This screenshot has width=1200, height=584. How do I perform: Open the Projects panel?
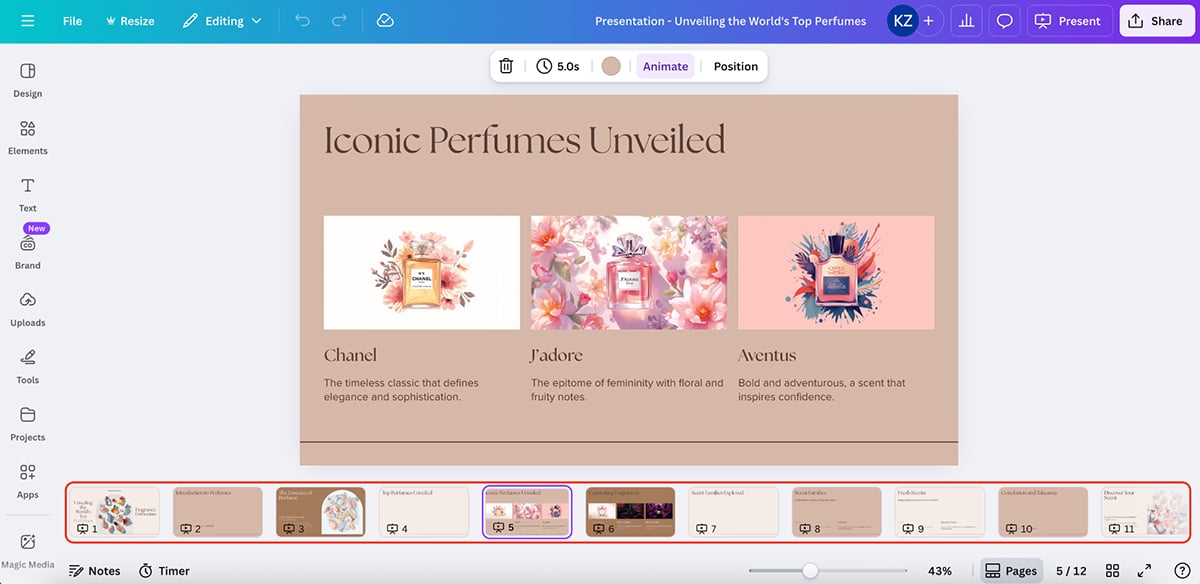coord(27,423)
